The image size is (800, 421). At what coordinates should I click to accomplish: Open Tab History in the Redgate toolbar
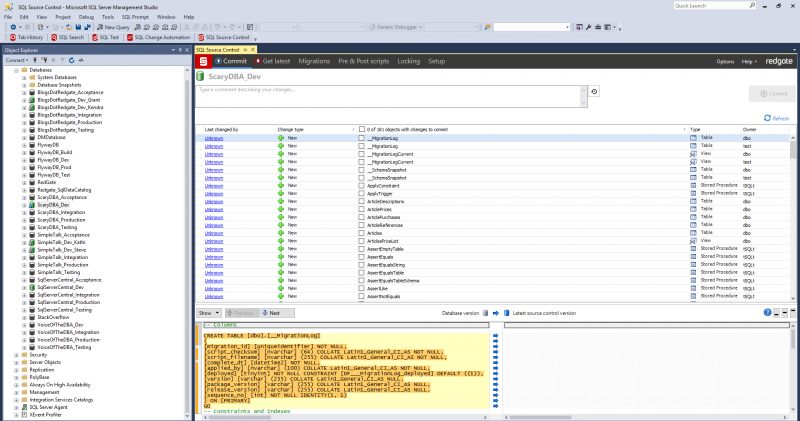pyautogui.click(x=27, y=37)
